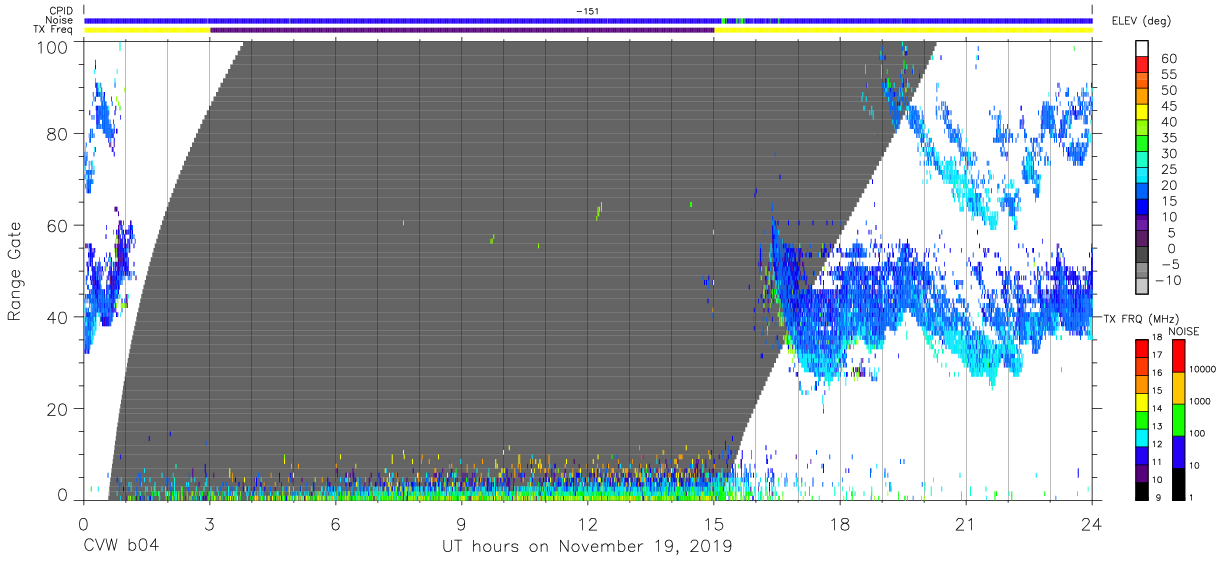Click the purple segment of the TX Freq bar

point(462,30)
